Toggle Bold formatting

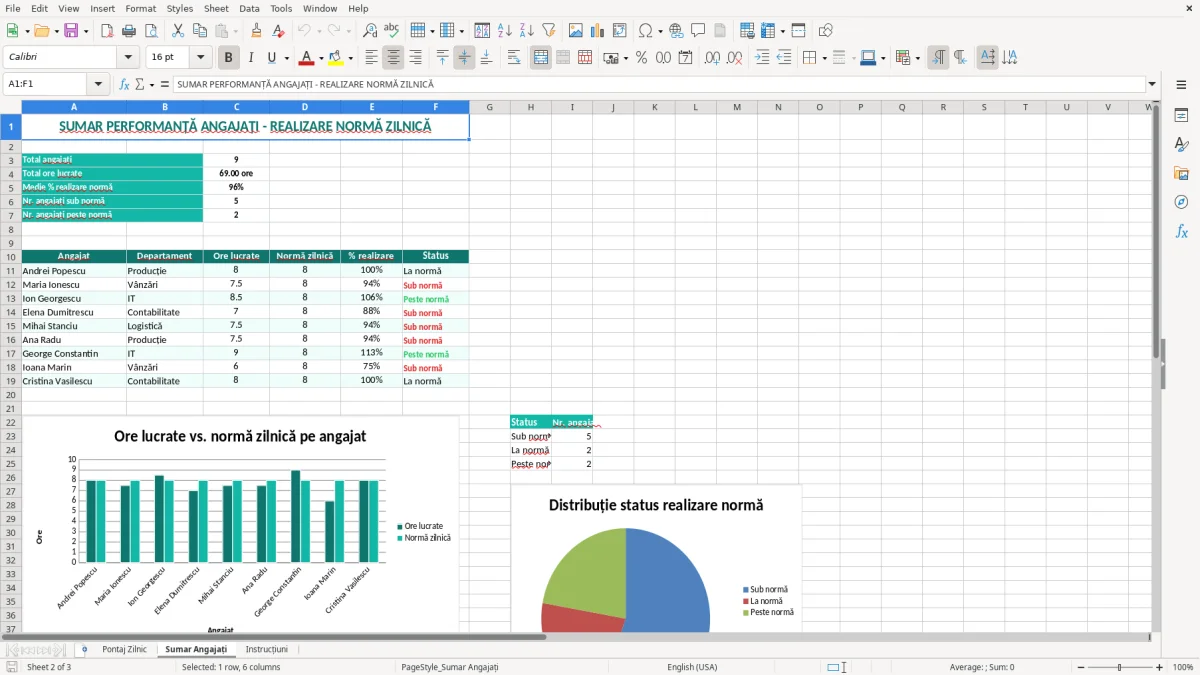tap(229, 58)
